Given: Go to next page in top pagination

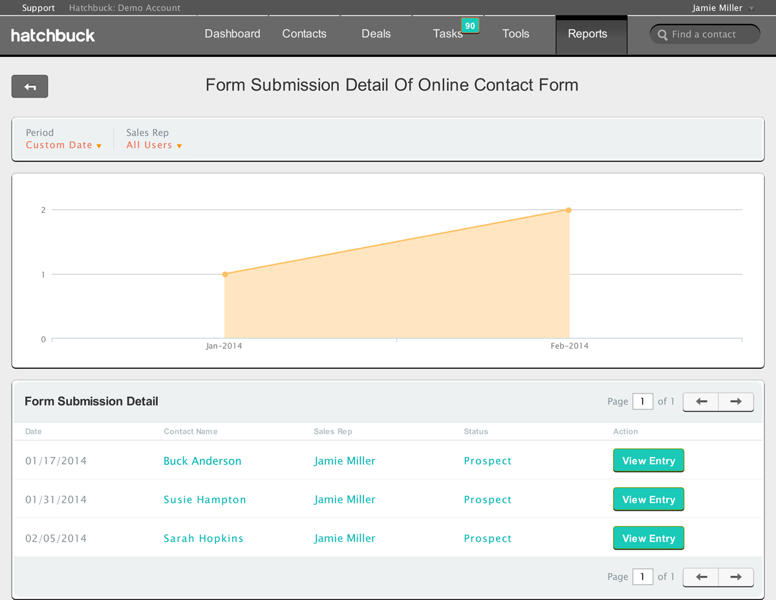Looking at the screenshot, I should [x=736, y=402].
